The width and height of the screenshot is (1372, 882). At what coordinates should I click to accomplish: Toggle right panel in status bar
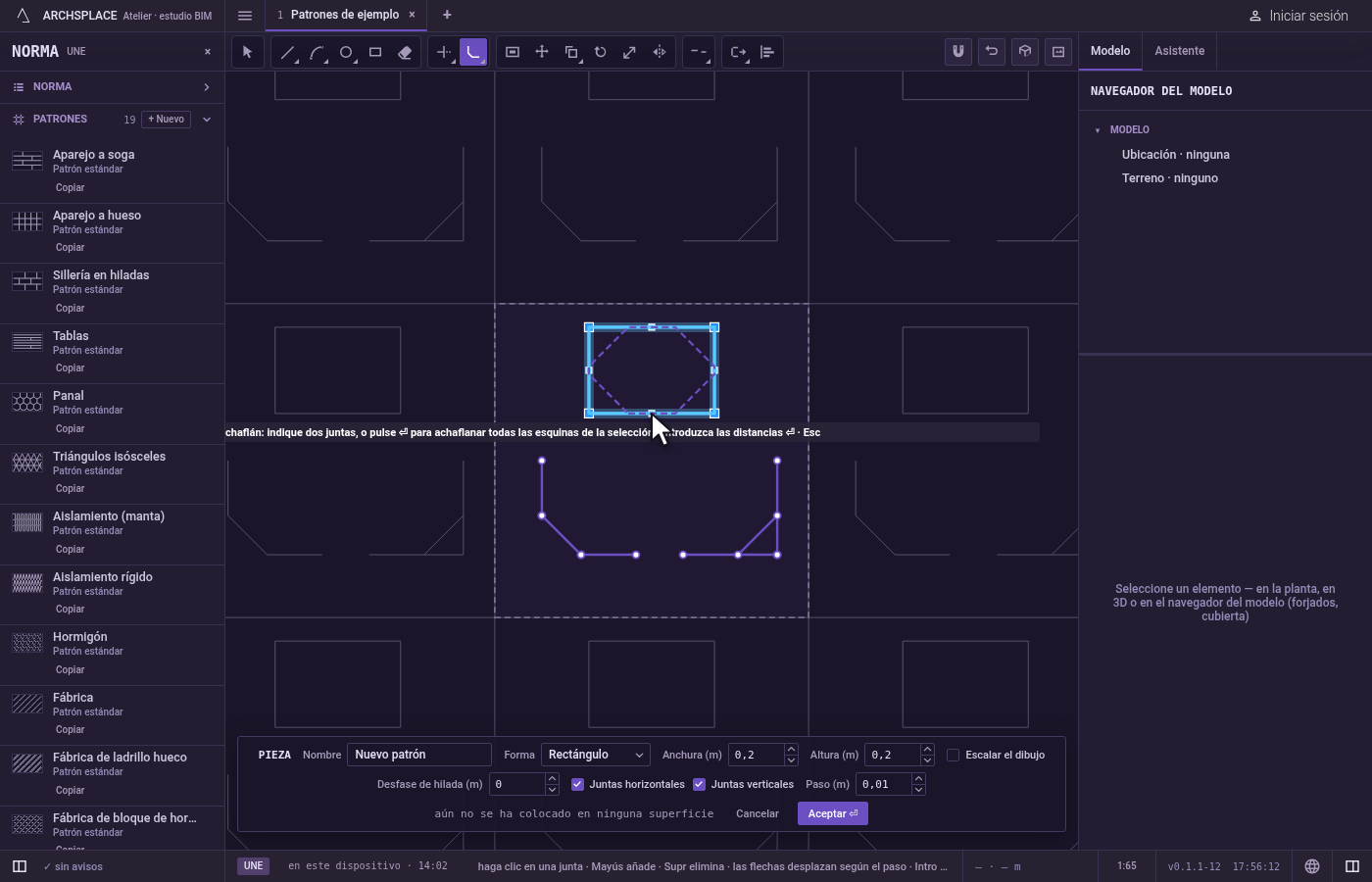pyautogui.click(x=1352, y=866)
